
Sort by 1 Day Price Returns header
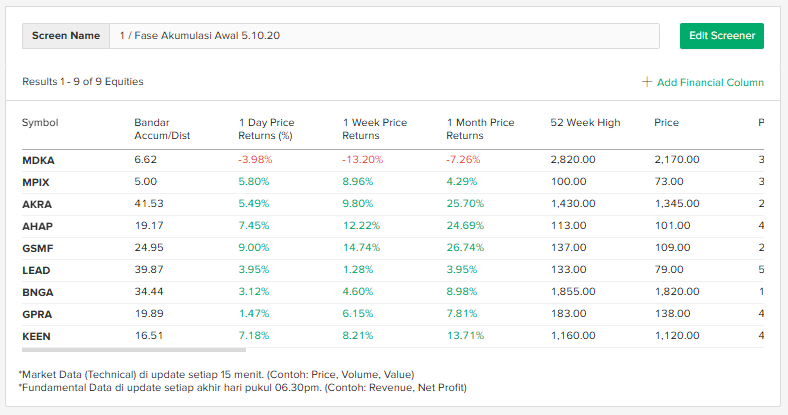click(266, 129)
